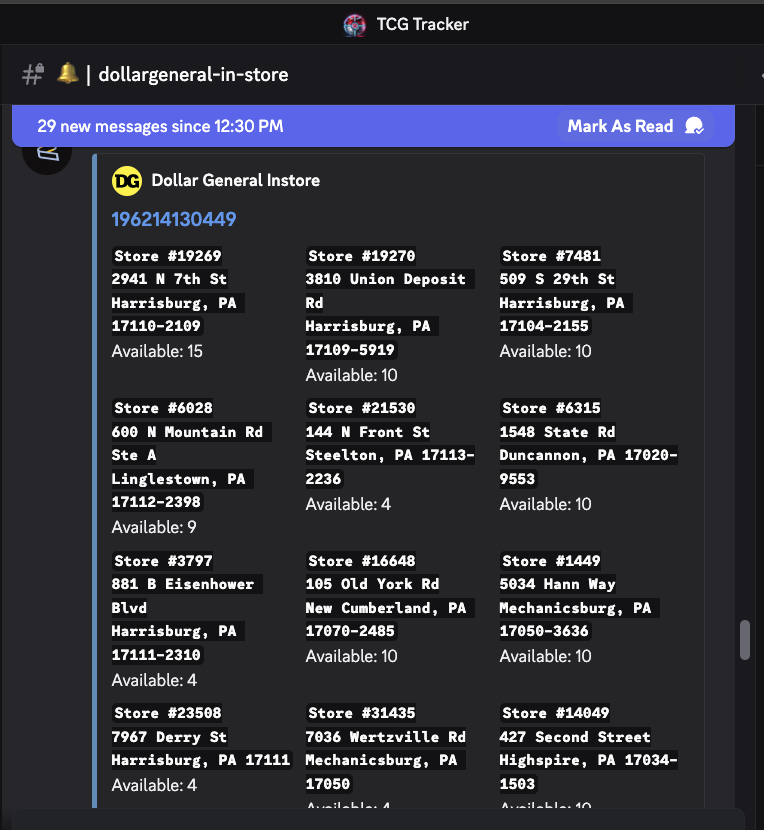The image size is (764, 830).
Task: Select Store #6315 heading
Action: click(551, 408)
